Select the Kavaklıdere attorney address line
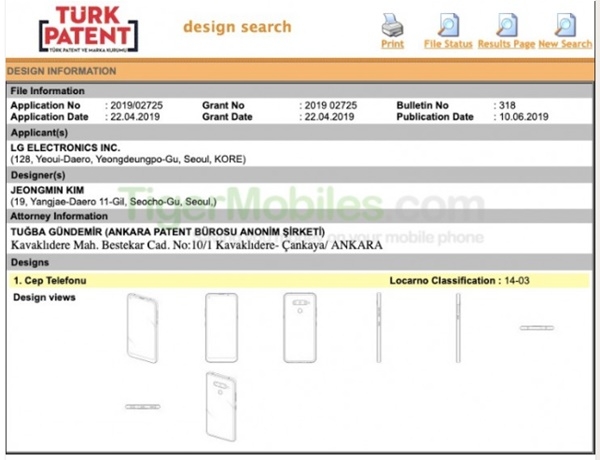Viewport: 600px width, 460px height. click(x=196, y=245)
